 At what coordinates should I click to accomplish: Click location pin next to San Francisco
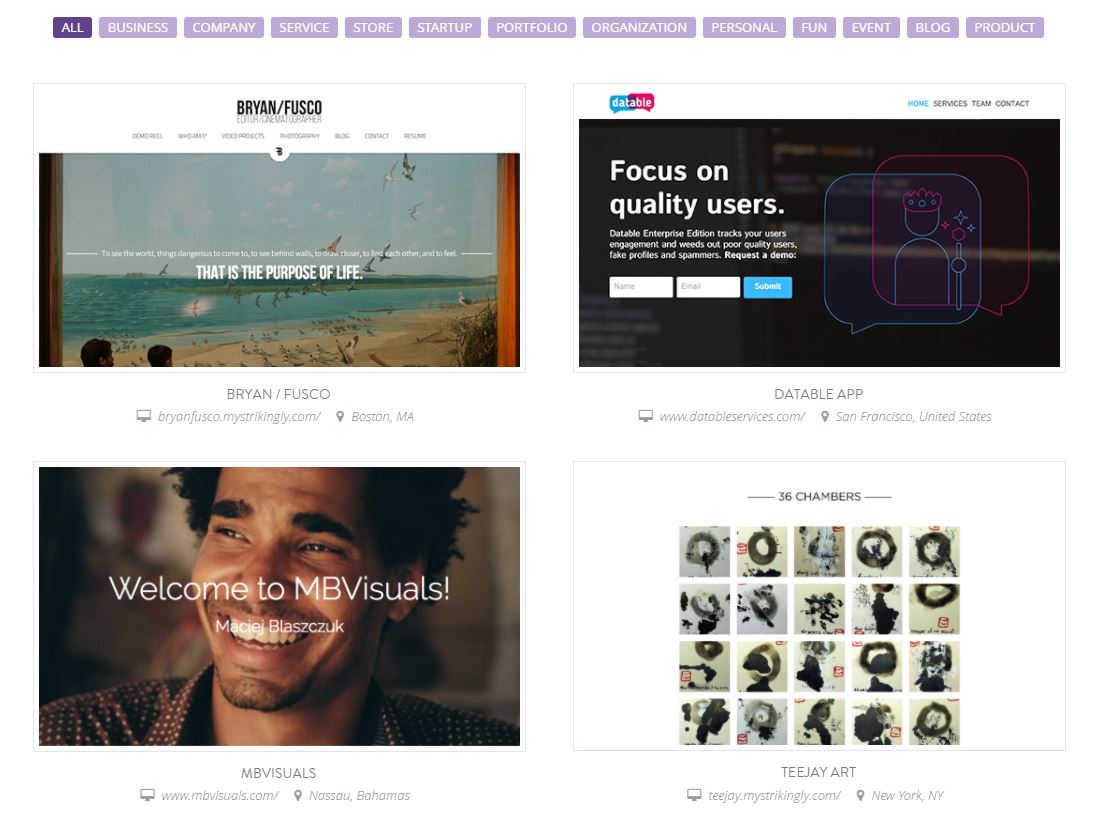coord(825,416)
